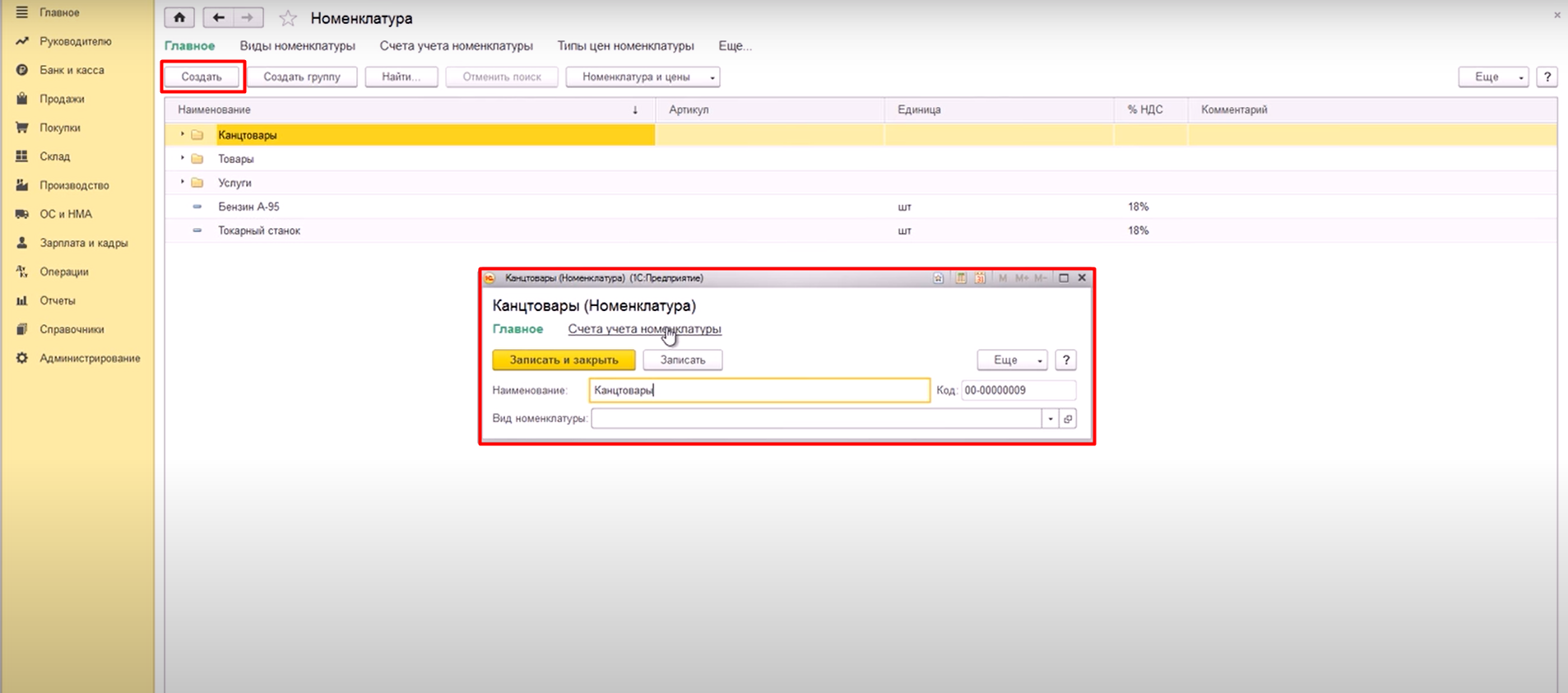Click the favorites star icon in dialog title bar
The height and width of the screenshot is (693, 1568).
[x=939, y=278]
